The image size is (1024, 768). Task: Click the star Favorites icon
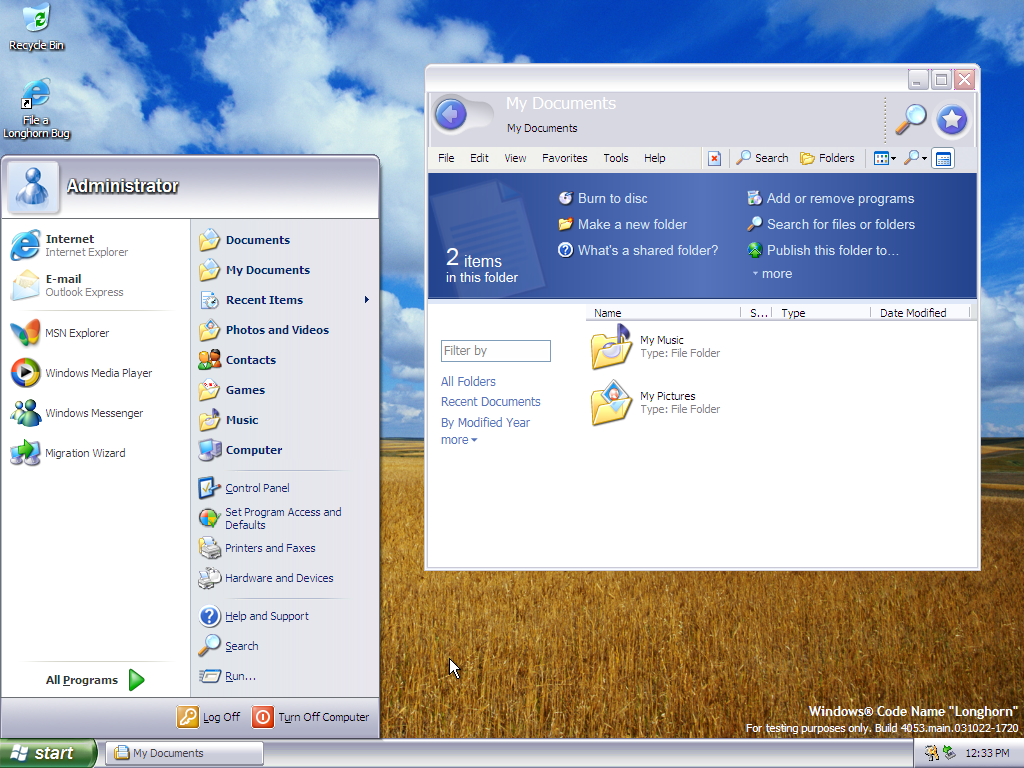click(952, 120)
